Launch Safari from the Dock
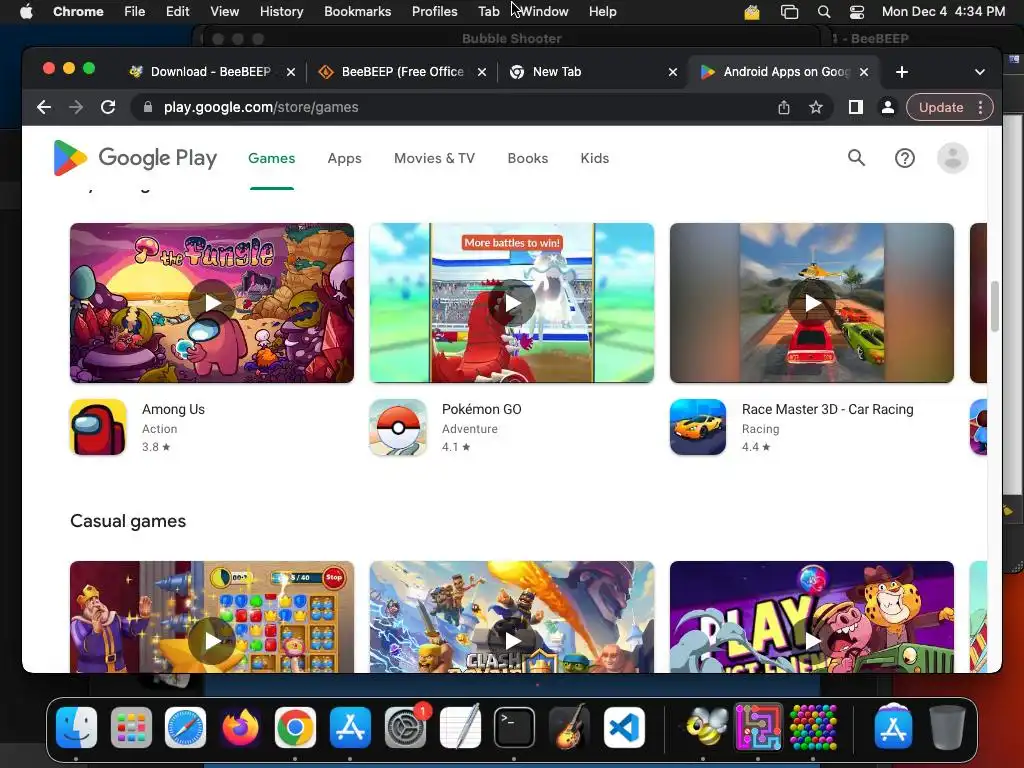This screenshot has width=1024, height=768. pos(185,727)
